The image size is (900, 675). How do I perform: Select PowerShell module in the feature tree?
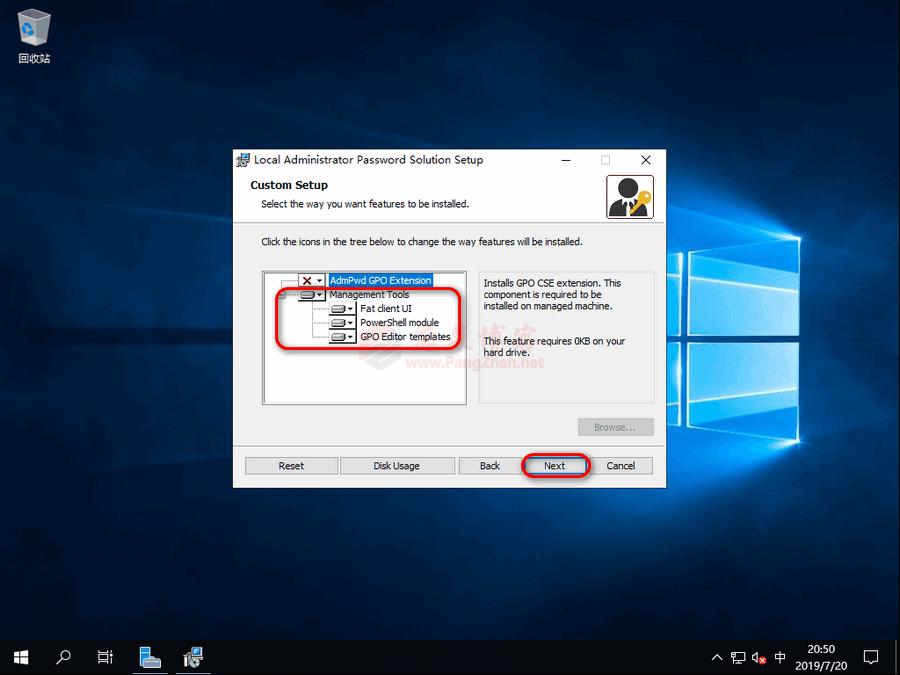coord(400,322)
